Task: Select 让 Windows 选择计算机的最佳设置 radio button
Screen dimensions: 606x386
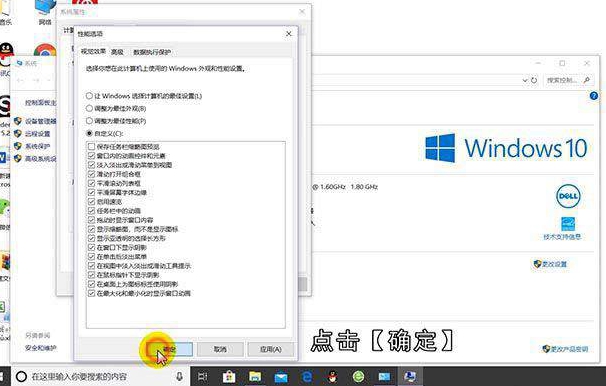Action: (x=89, y=95)
